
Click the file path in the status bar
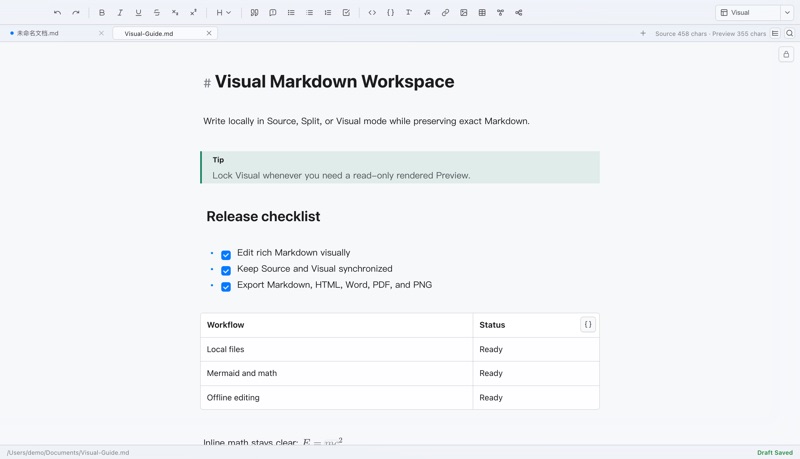point(68,452)
